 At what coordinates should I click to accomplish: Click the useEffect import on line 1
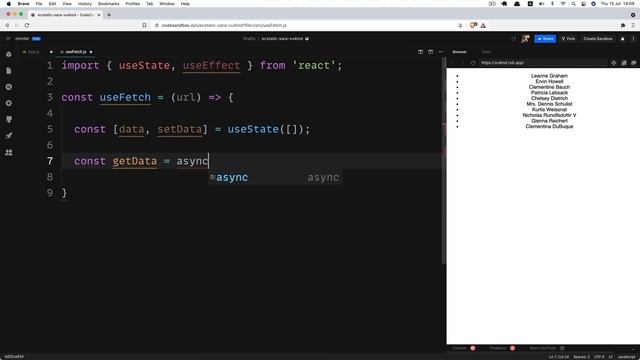[211, 66]
